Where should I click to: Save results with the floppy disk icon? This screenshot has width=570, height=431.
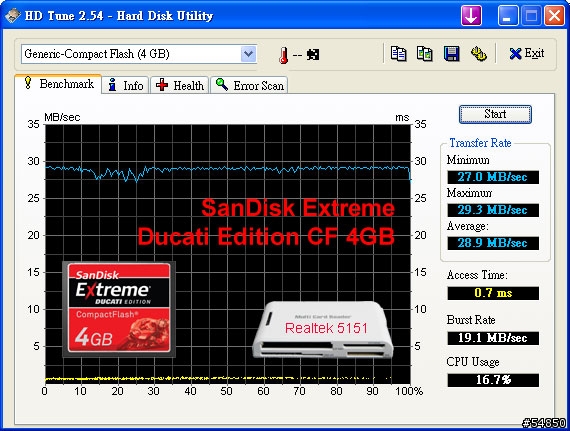(451, 54)
